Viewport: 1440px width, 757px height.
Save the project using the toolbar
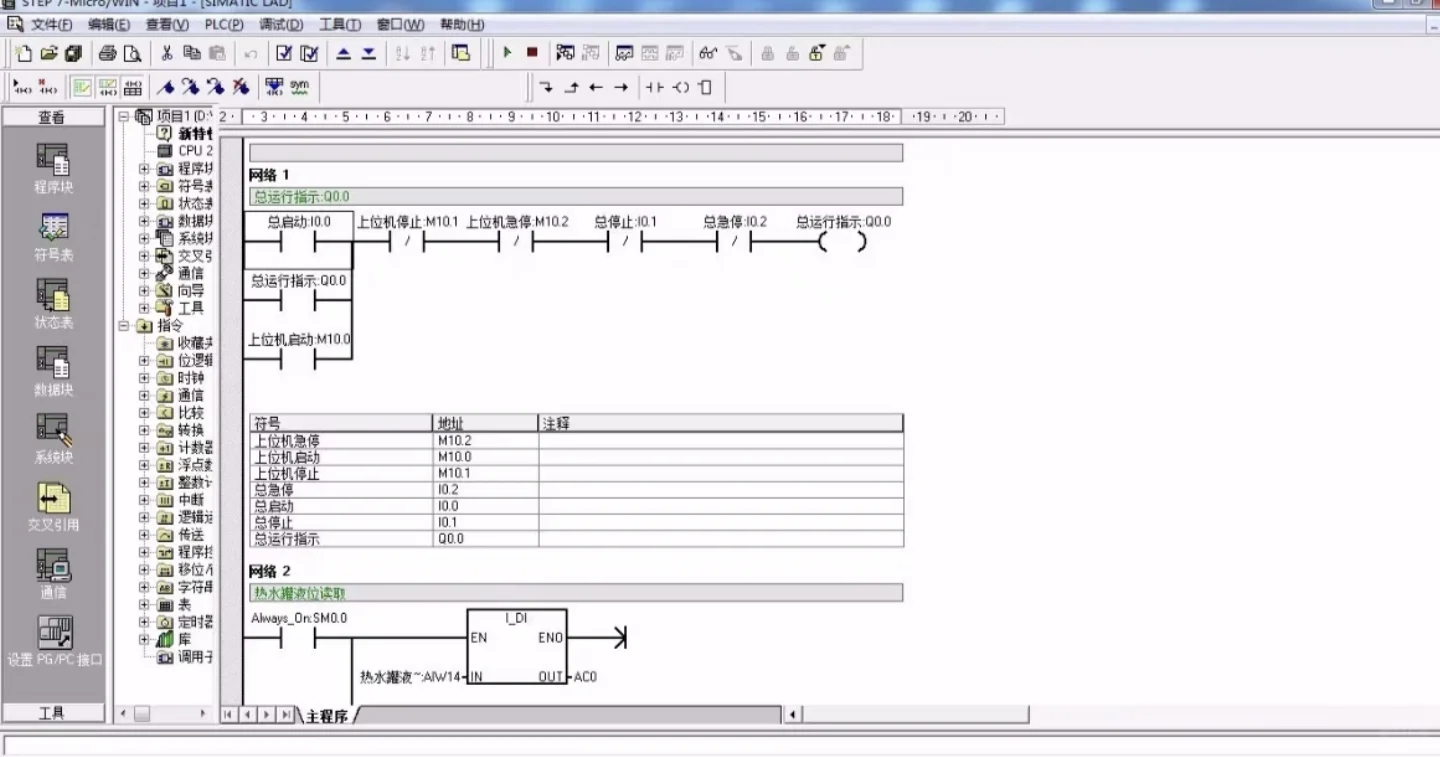pos(73,54)
